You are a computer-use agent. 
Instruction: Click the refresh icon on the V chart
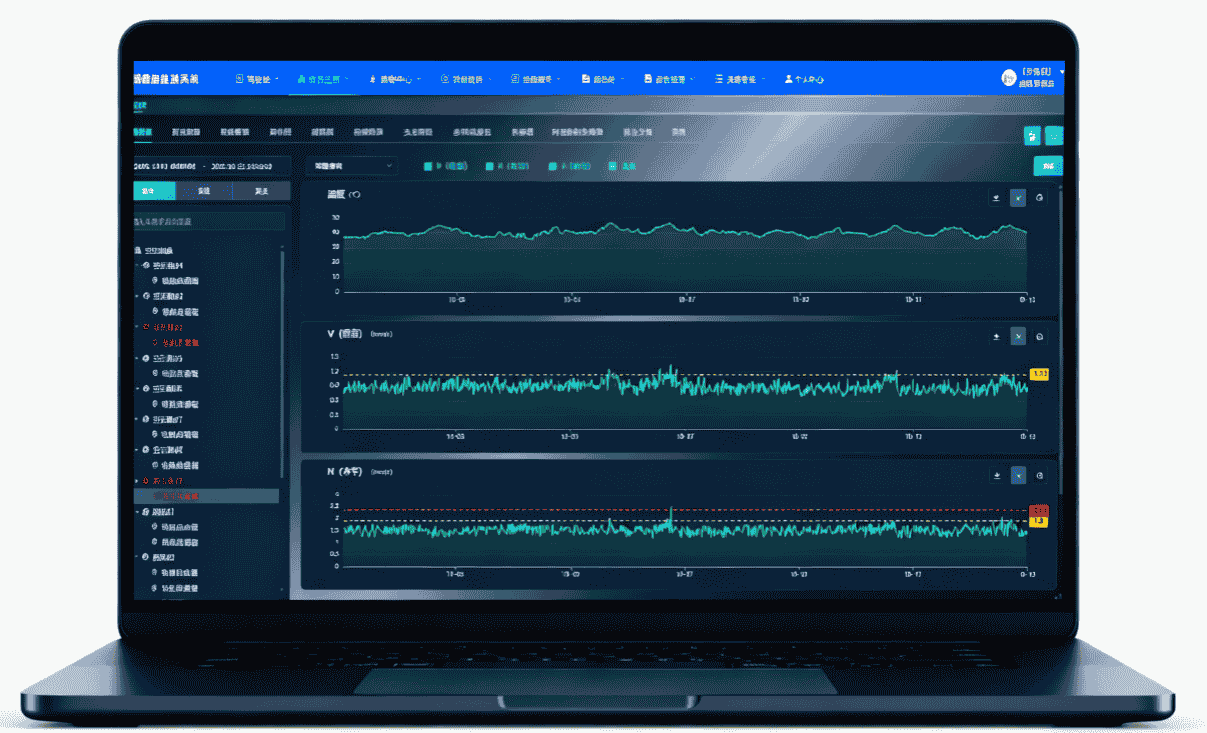click(x=1040, y=336)
